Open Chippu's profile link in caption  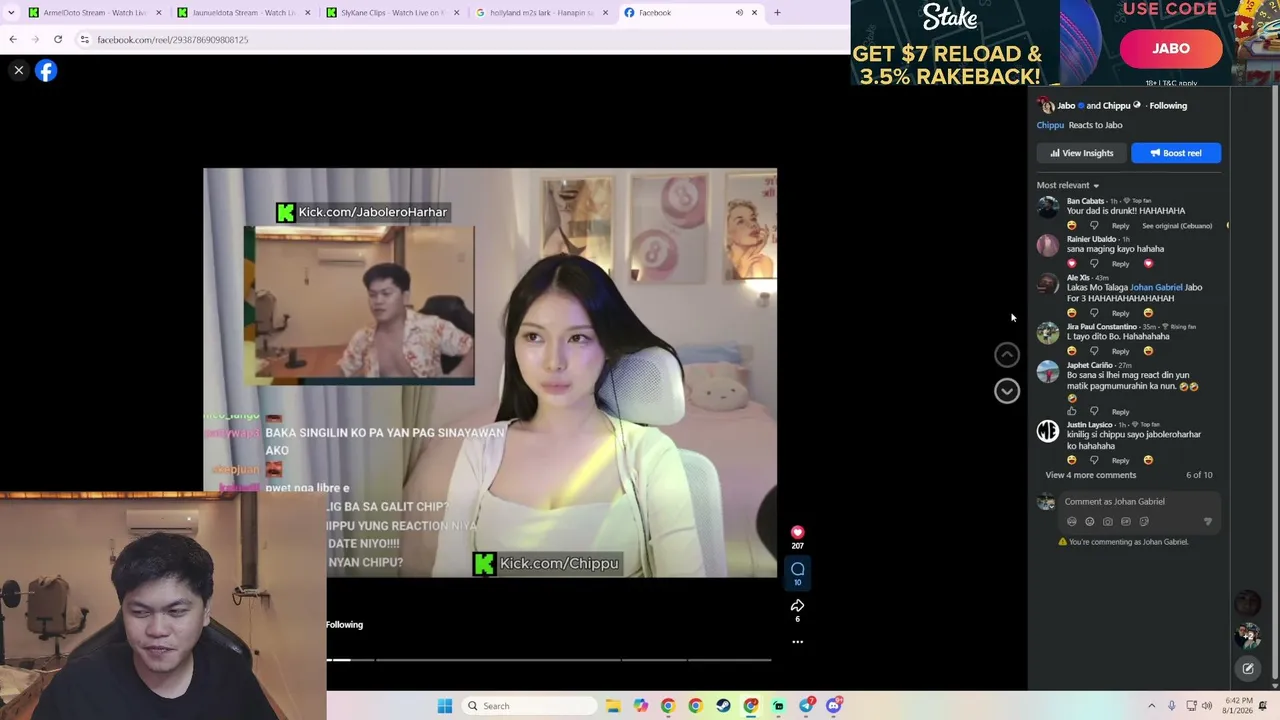tap(1050, 125)
